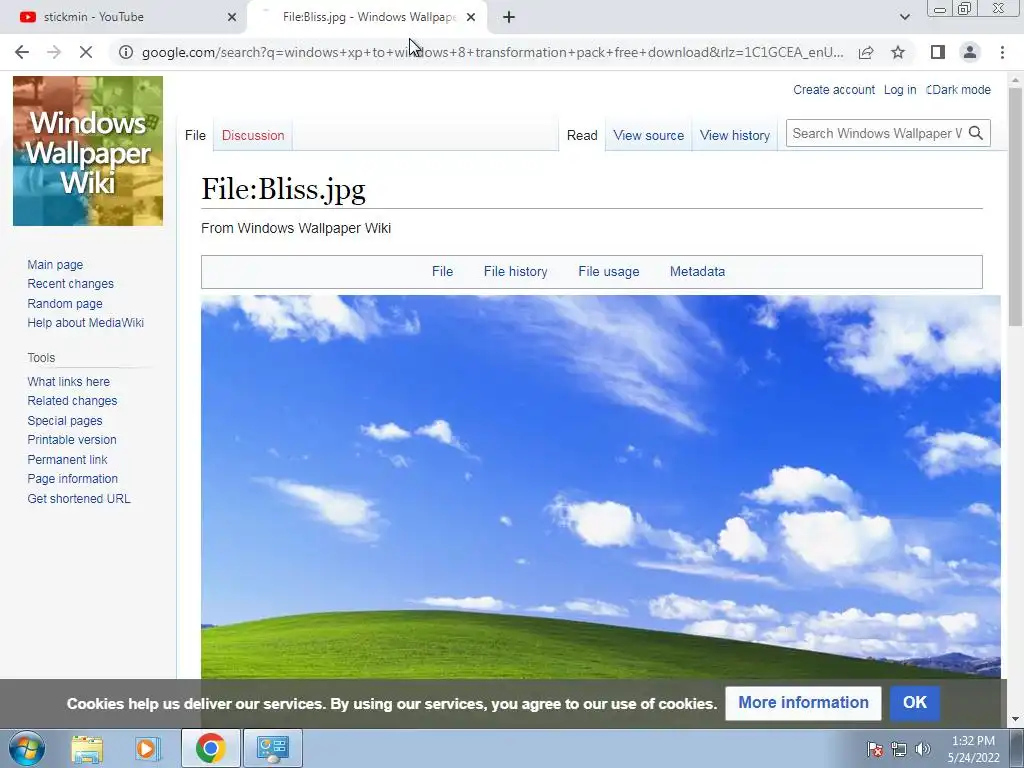The image size is (1024, 768).
Task: Open the network tray icon
Action: tap(899, 749)
